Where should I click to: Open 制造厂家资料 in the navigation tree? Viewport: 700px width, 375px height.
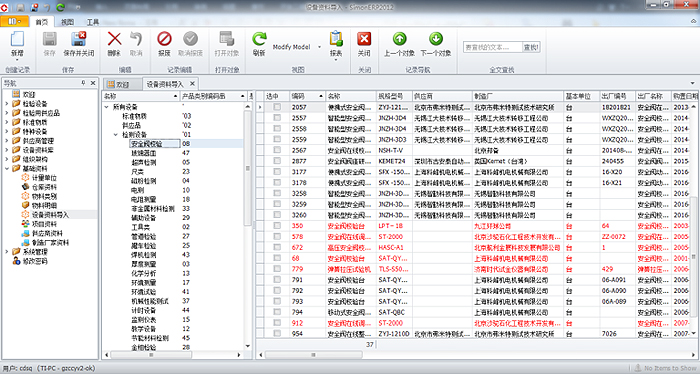50,243
